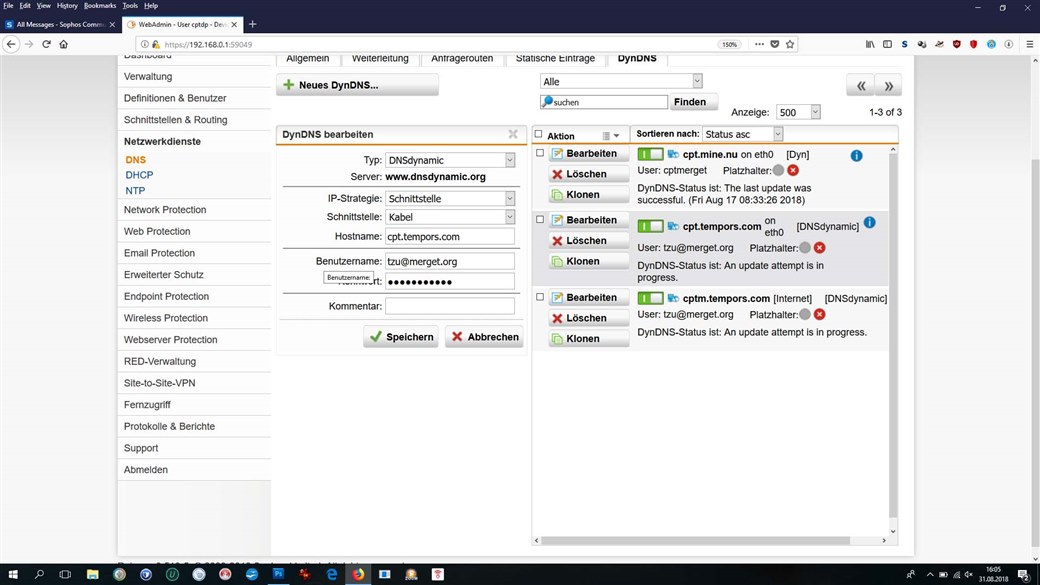Select DHCP under Netzwerkdienste
This screenshot has height=585, width=1040.
pyautogui.click(x=139, y=175)
